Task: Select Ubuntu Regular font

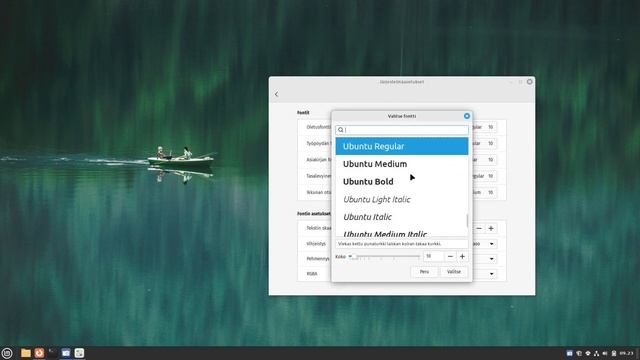Action: pos(402,146)
